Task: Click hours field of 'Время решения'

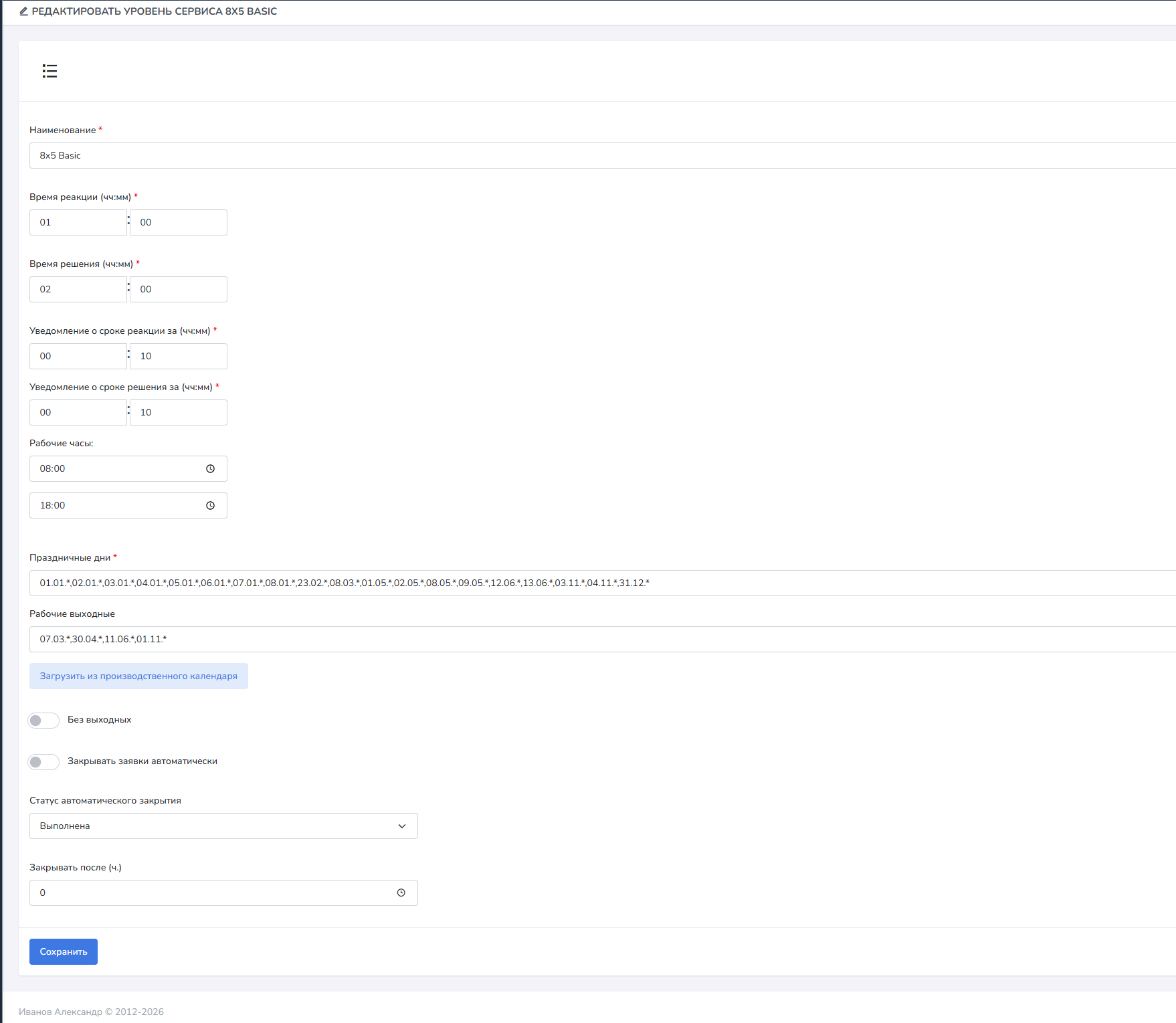Action: point(78,290)
